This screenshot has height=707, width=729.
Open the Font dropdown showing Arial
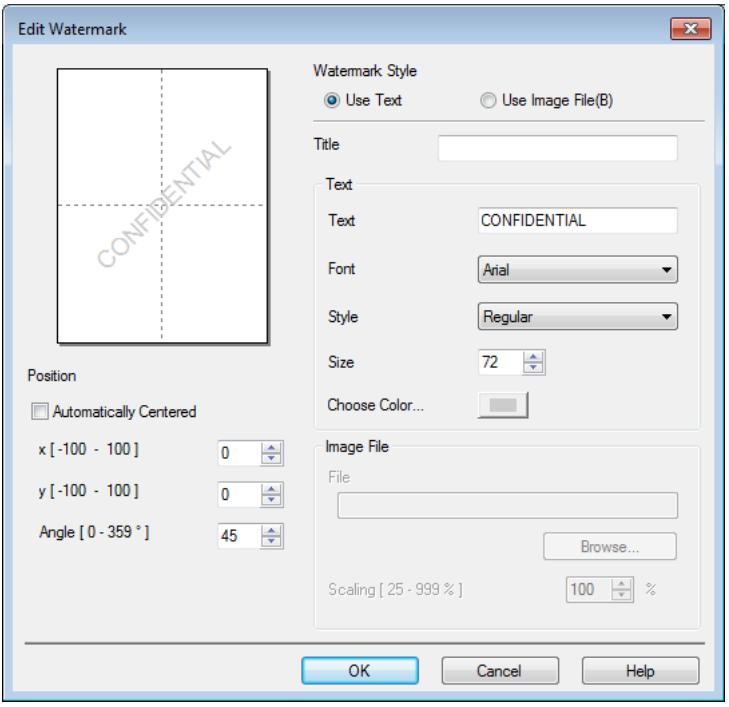pos(577,270)
